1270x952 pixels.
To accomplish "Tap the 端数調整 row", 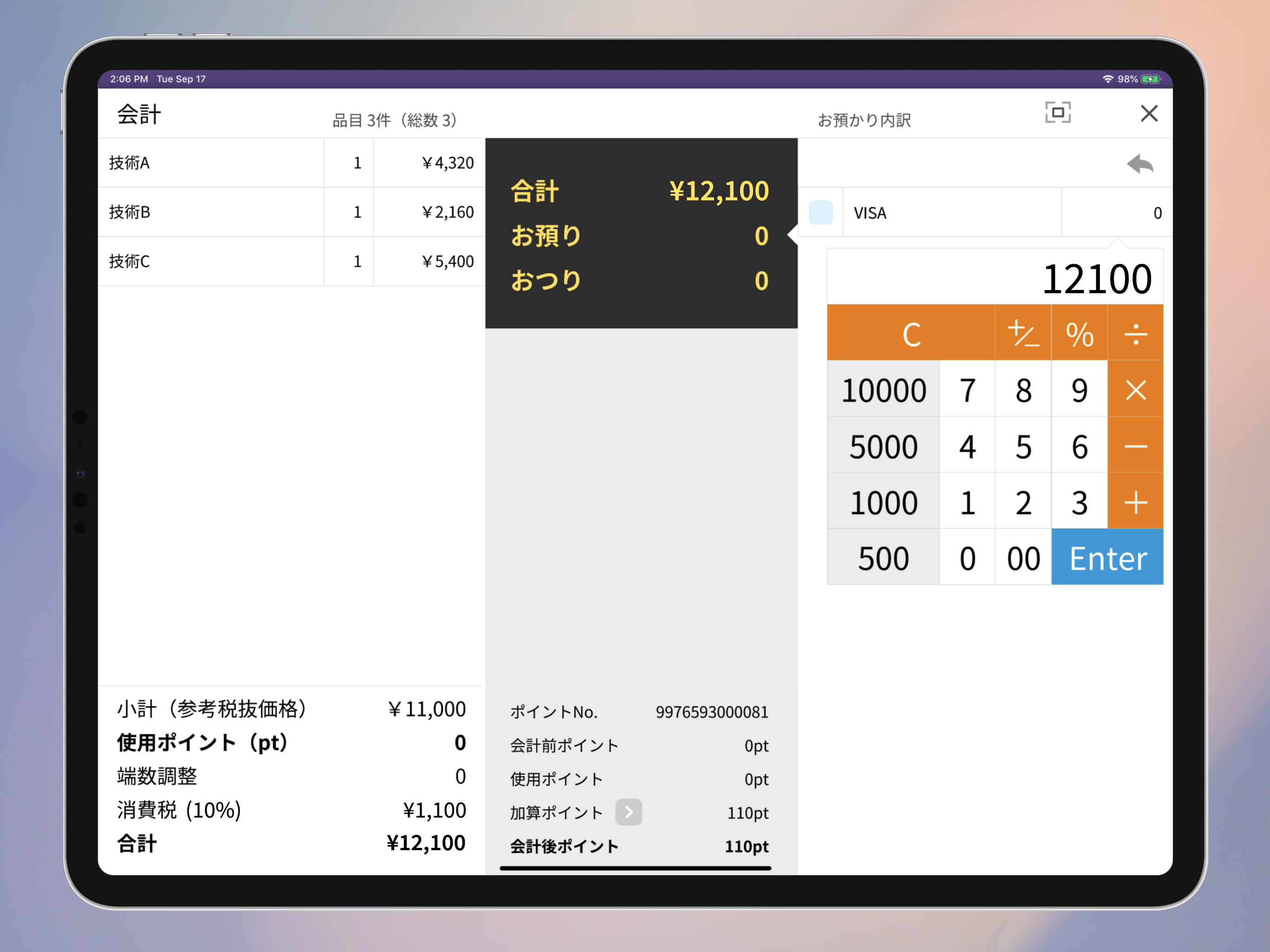I will tap(291, 776).
